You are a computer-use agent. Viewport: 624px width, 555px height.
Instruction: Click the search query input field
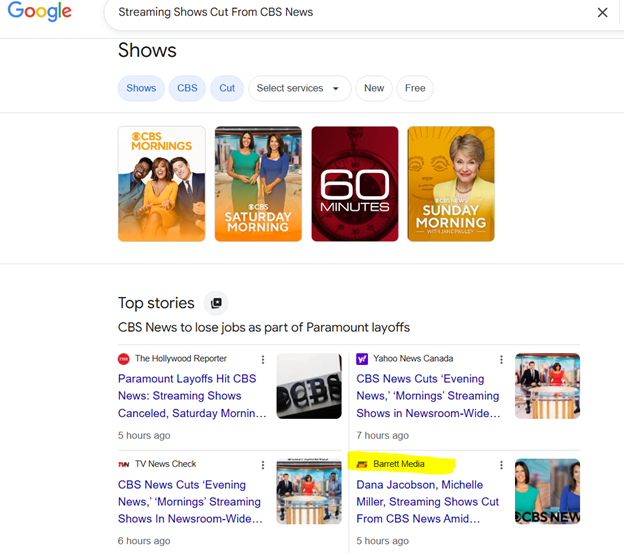(340, 13)
